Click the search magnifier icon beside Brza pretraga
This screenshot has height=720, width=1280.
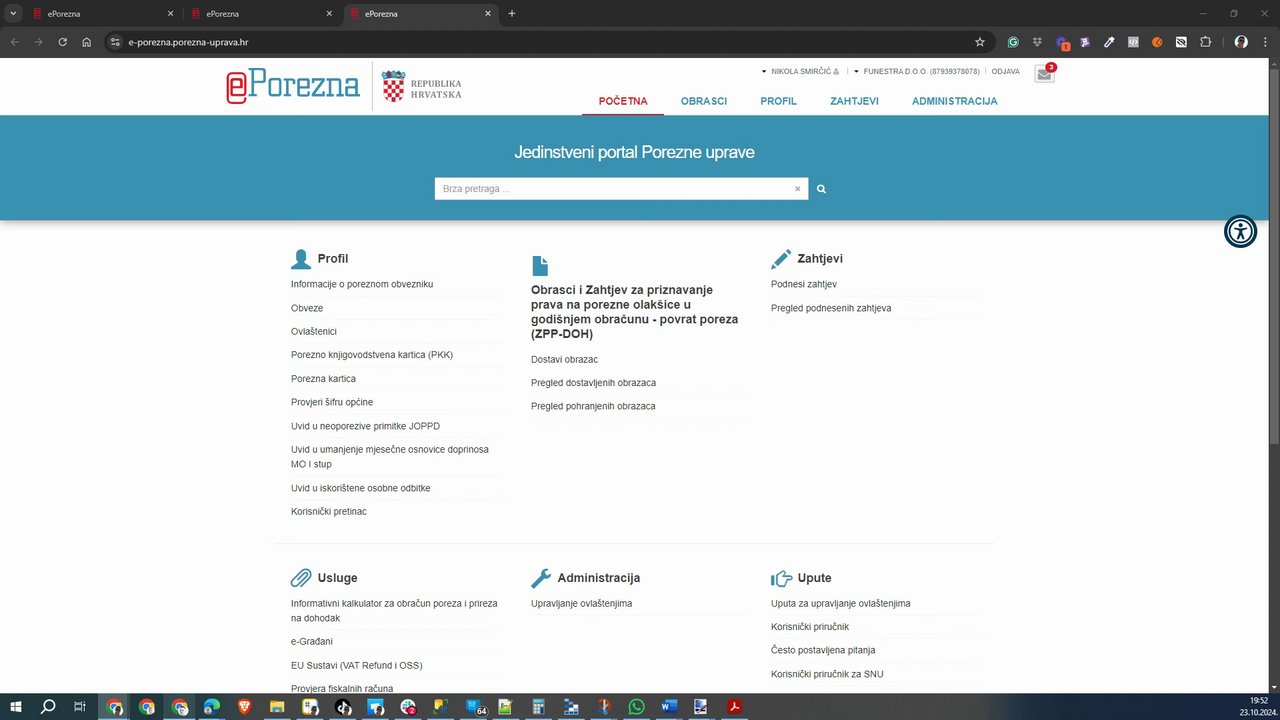tap(821, 189)
